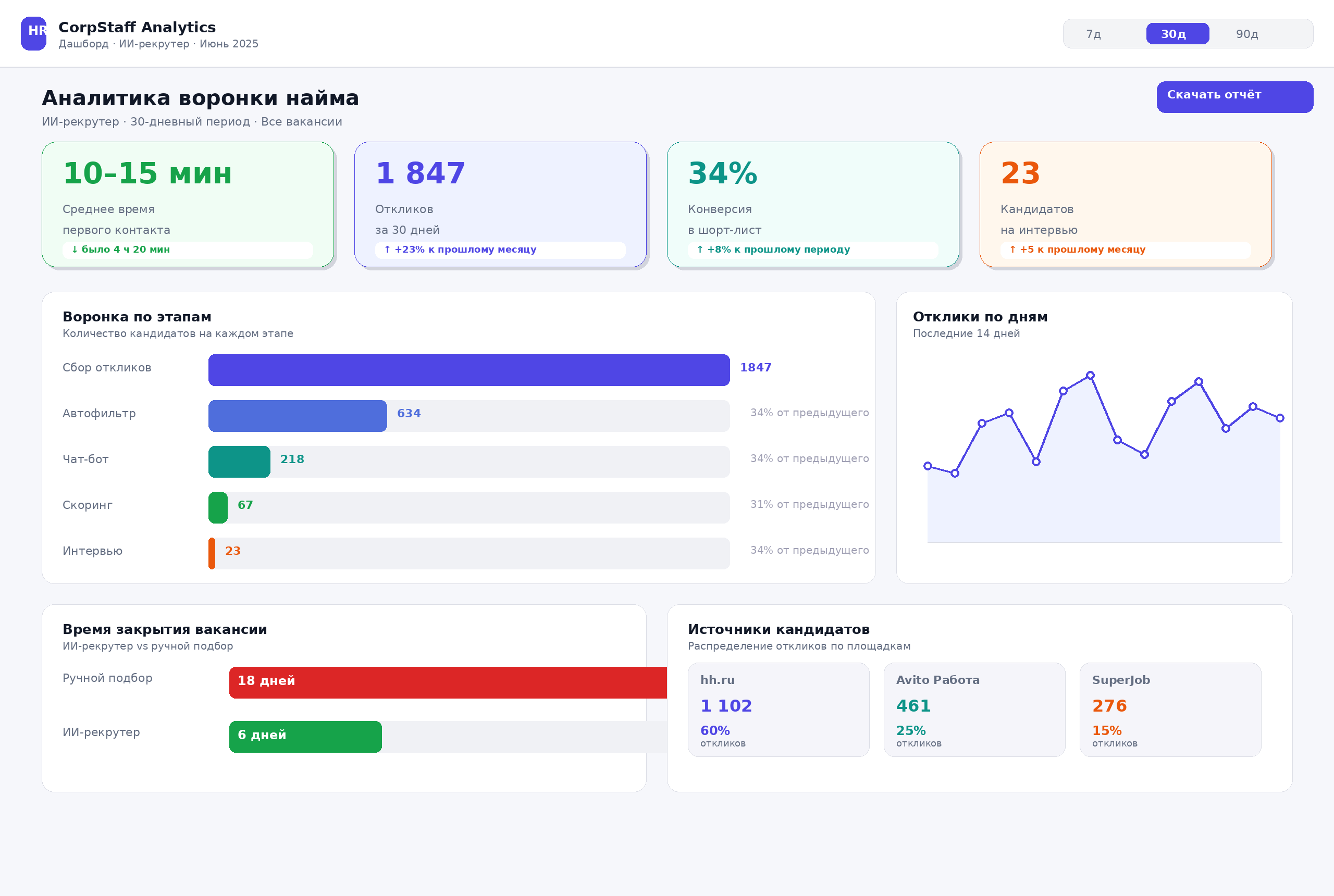Switch period to 7д
Viewport: 1334px width, 896px height.
pyautogui.click(x=1093, y=34)
